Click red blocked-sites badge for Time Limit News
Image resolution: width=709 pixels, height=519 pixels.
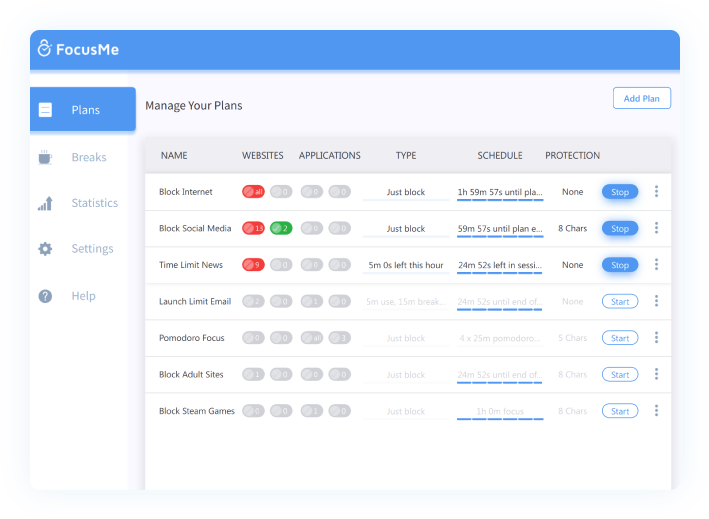253,265
